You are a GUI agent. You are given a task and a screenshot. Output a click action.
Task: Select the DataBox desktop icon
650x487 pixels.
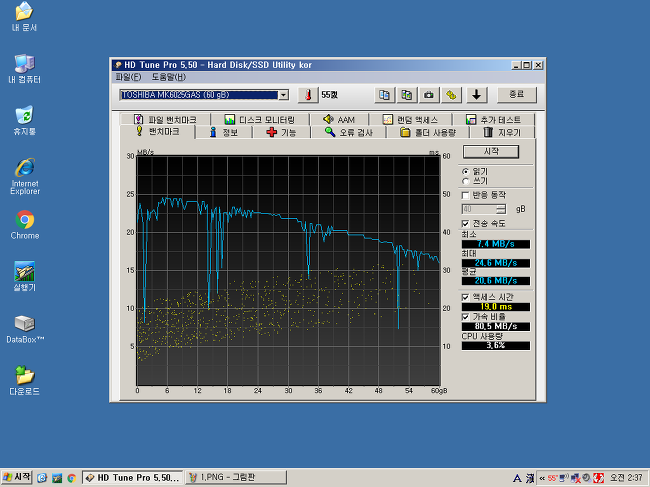click(25, 329)
